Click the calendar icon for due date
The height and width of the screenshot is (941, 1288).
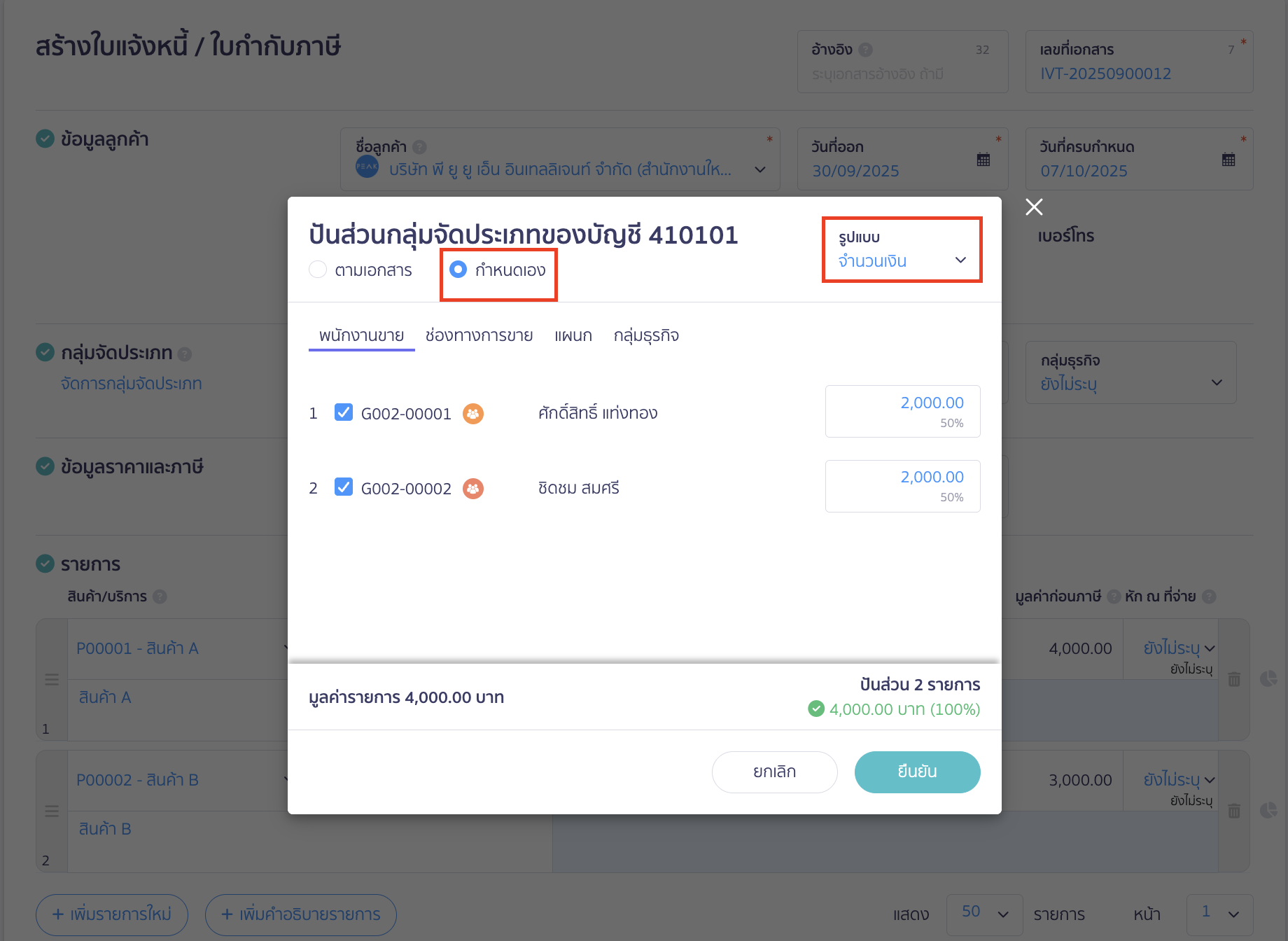[x=1228, y=160]
